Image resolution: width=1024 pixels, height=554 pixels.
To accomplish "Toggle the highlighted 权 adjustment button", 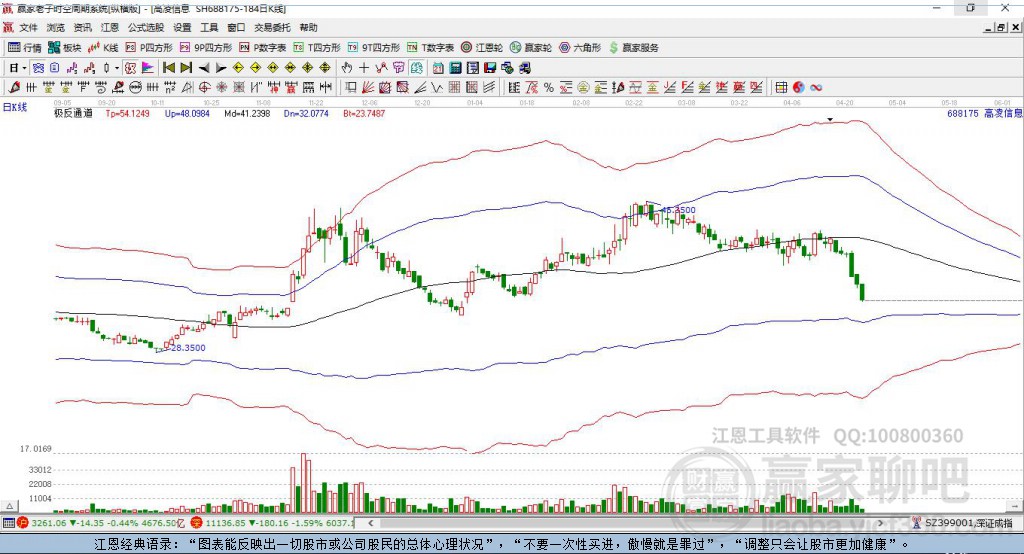I will click(131, 68).
